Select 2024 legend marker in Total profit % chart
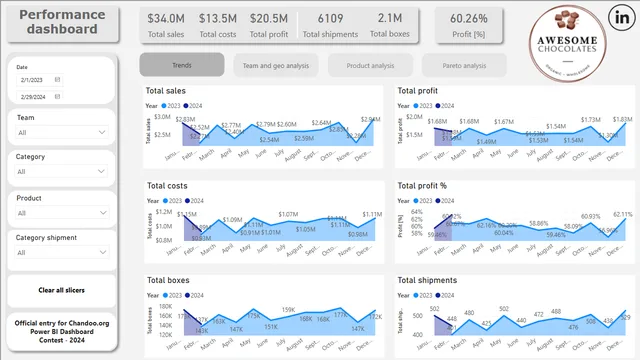The width and height of the screenshot is (640, 360). coord(438,201)
